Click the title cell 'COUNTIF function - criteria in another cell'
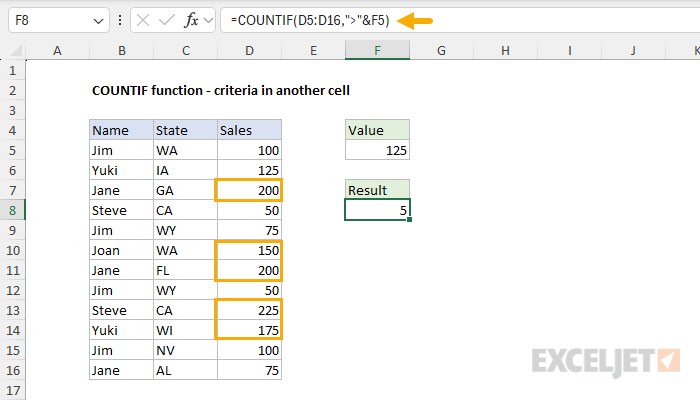 point(221,91)
